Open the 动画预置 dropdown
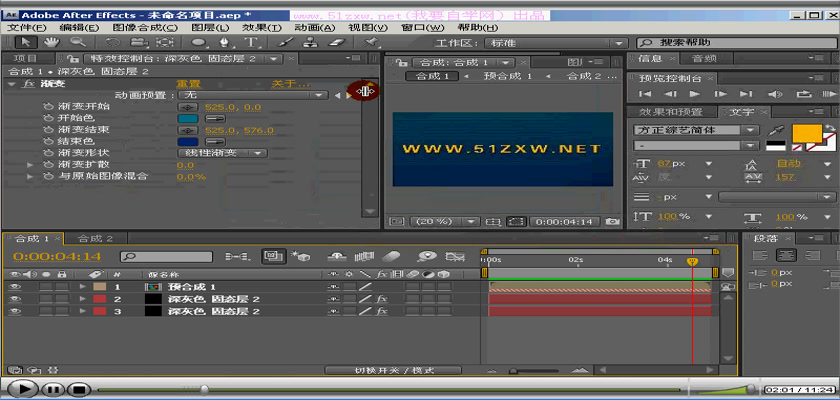The image size is (840, 400). tap(252, 95)
